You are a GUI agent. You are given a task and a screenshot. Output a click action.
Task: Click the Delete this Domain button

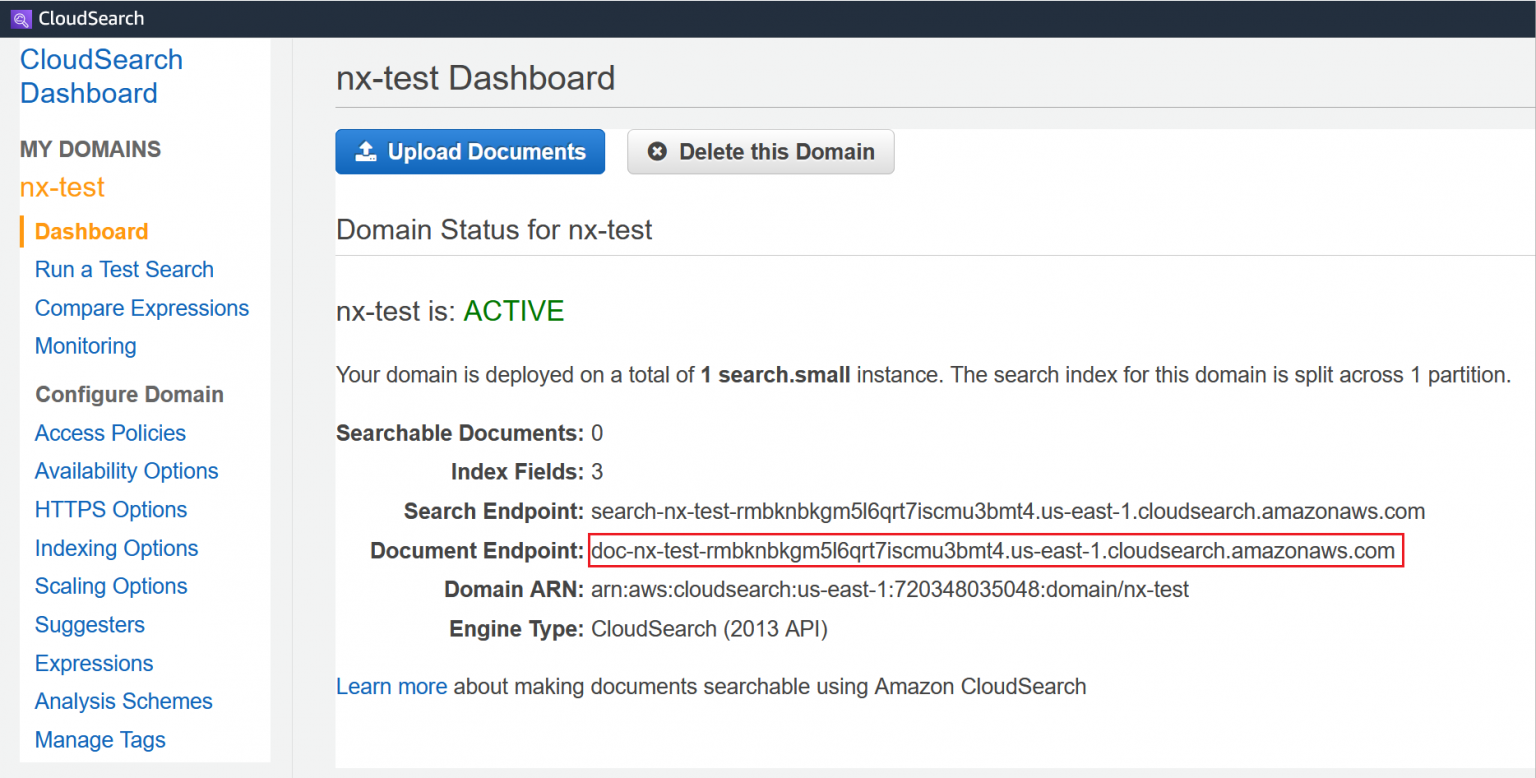(760, 151)
